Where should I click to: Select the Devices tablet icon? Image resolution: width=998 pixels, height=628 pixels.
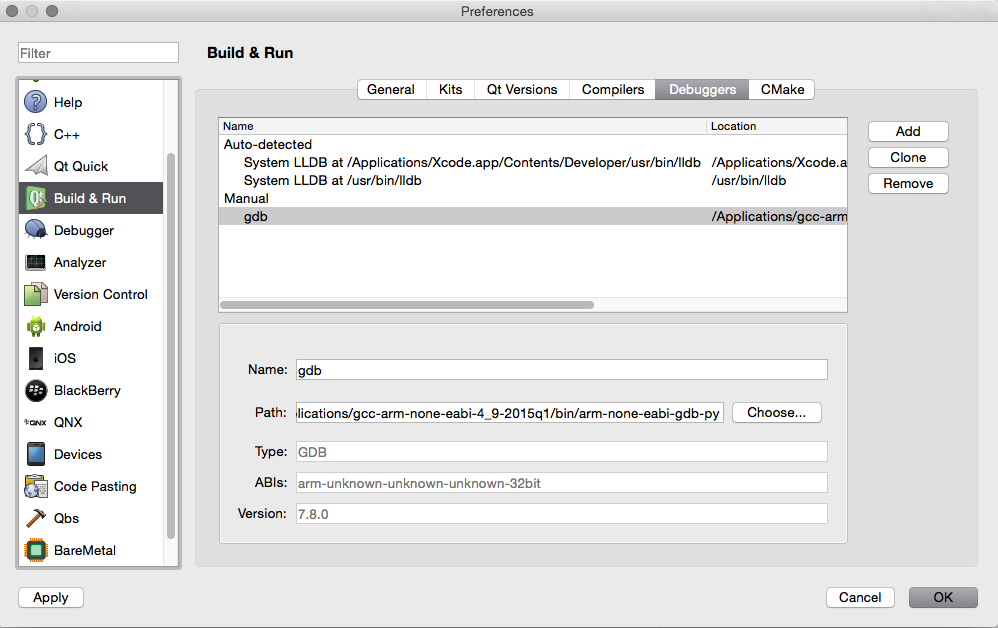pos(36,454)
